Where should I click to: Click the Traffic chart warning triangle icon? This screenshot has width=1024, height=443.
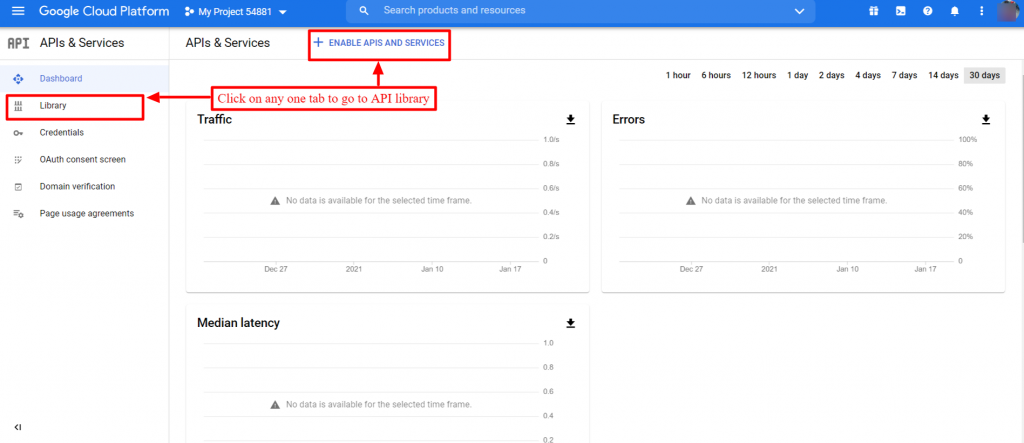click(275, 201)
